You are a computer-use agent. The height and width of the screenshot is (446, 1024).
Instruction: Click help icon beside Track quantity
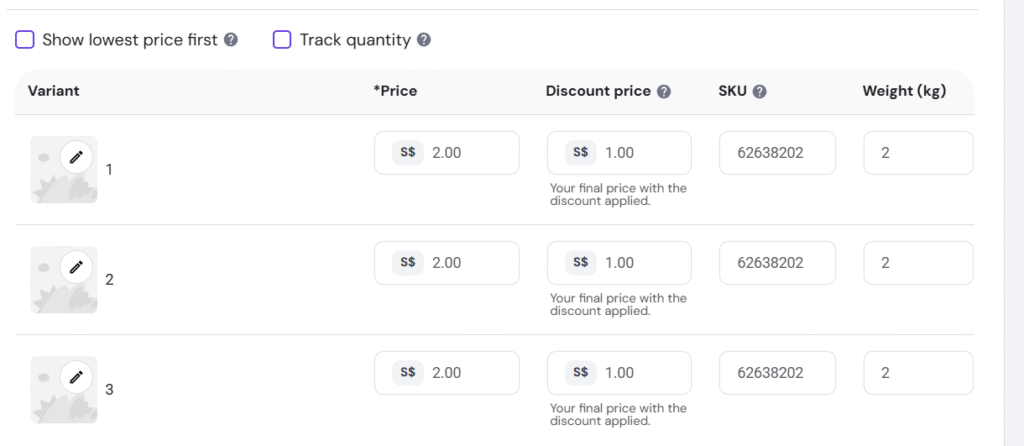coord(424,40)
